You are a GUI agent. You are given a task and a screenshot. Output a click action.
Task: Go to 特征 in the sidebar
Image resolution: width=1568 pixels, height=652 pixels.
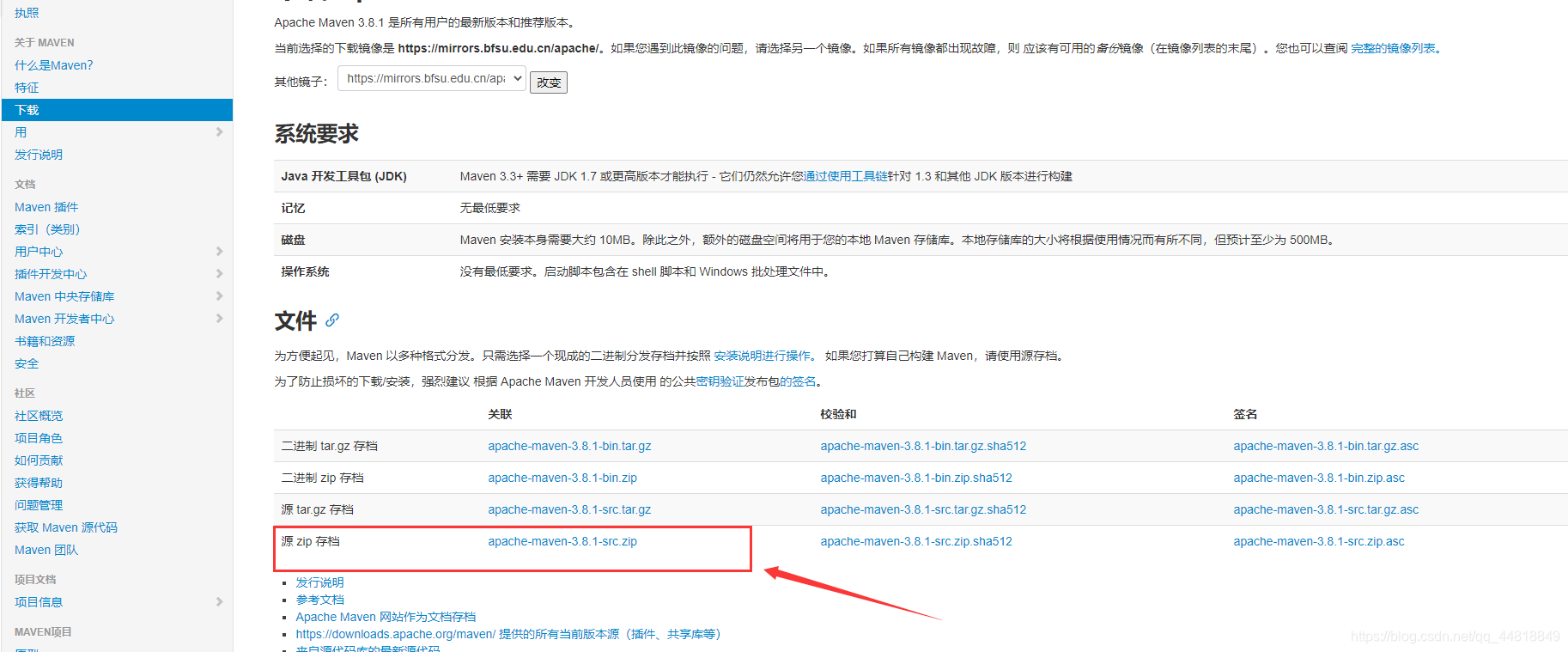pos(27,88)
